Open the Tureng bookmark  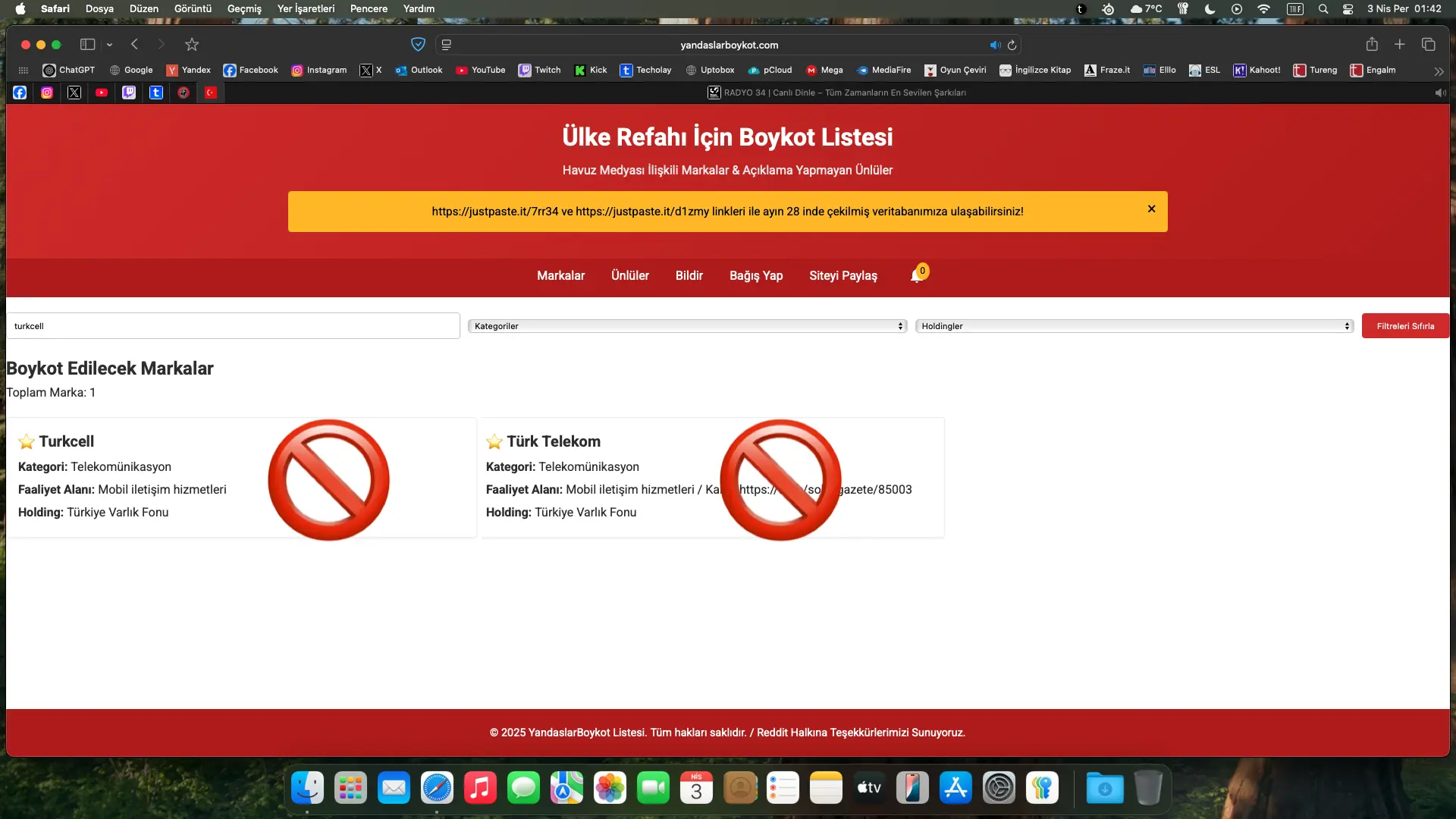(x=1315, y=70)
